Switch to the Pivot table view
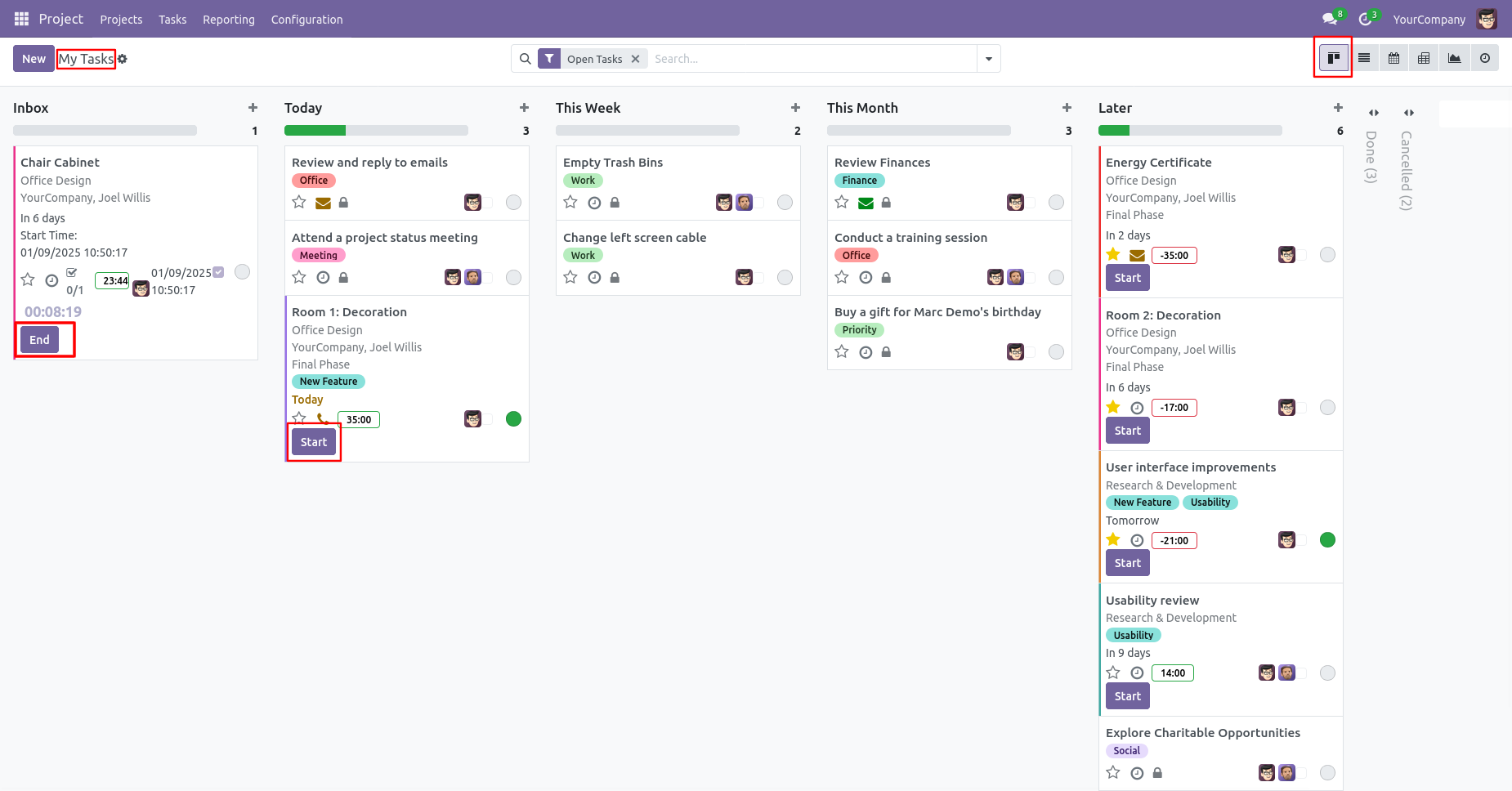Image resolution: width=1512 pixels, height=791 pixels. [1424, 58]
